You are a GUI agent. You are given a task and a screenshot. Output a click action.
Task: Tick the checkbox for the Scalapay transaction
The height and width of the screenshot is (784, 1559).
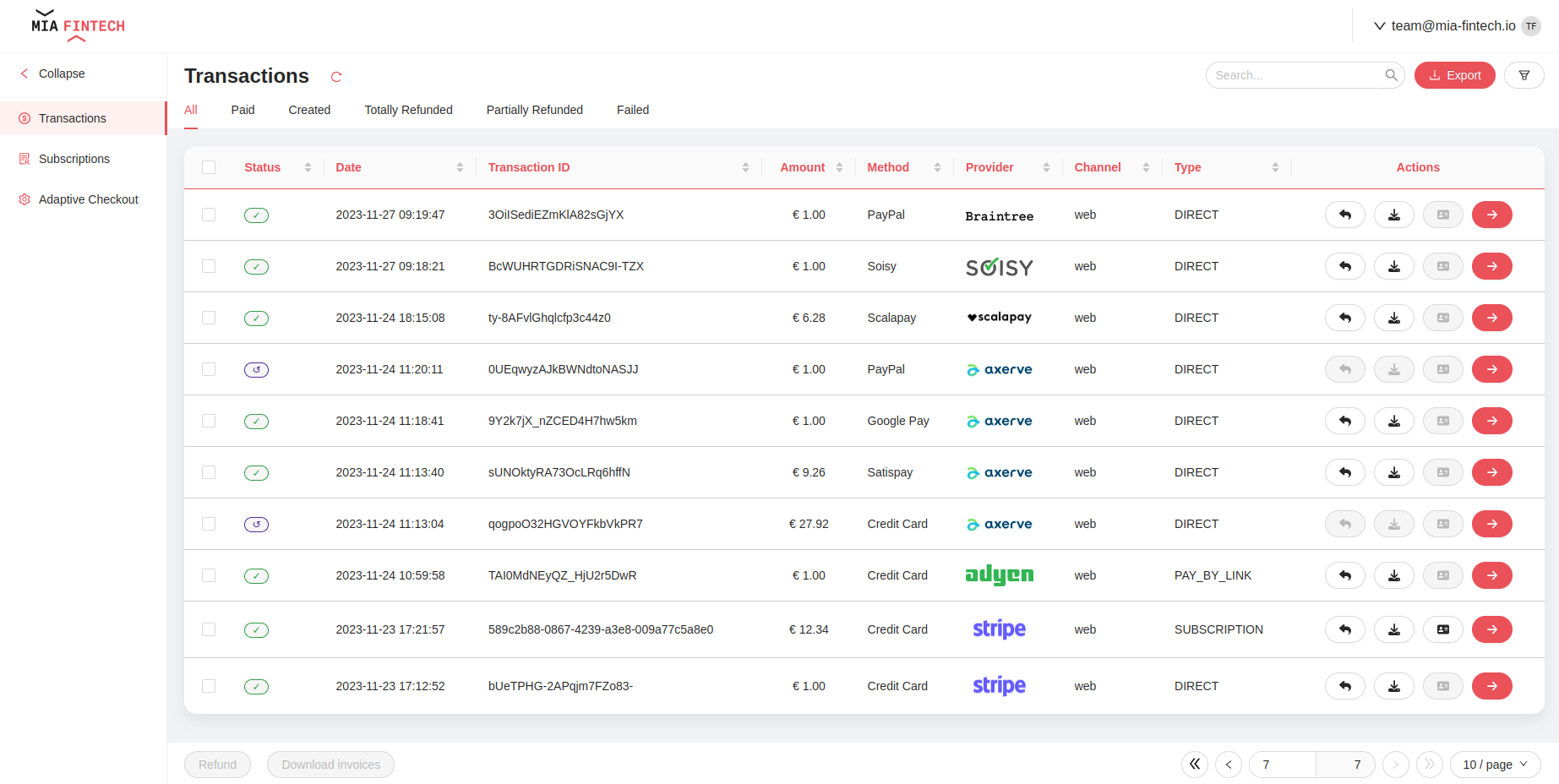209,318
